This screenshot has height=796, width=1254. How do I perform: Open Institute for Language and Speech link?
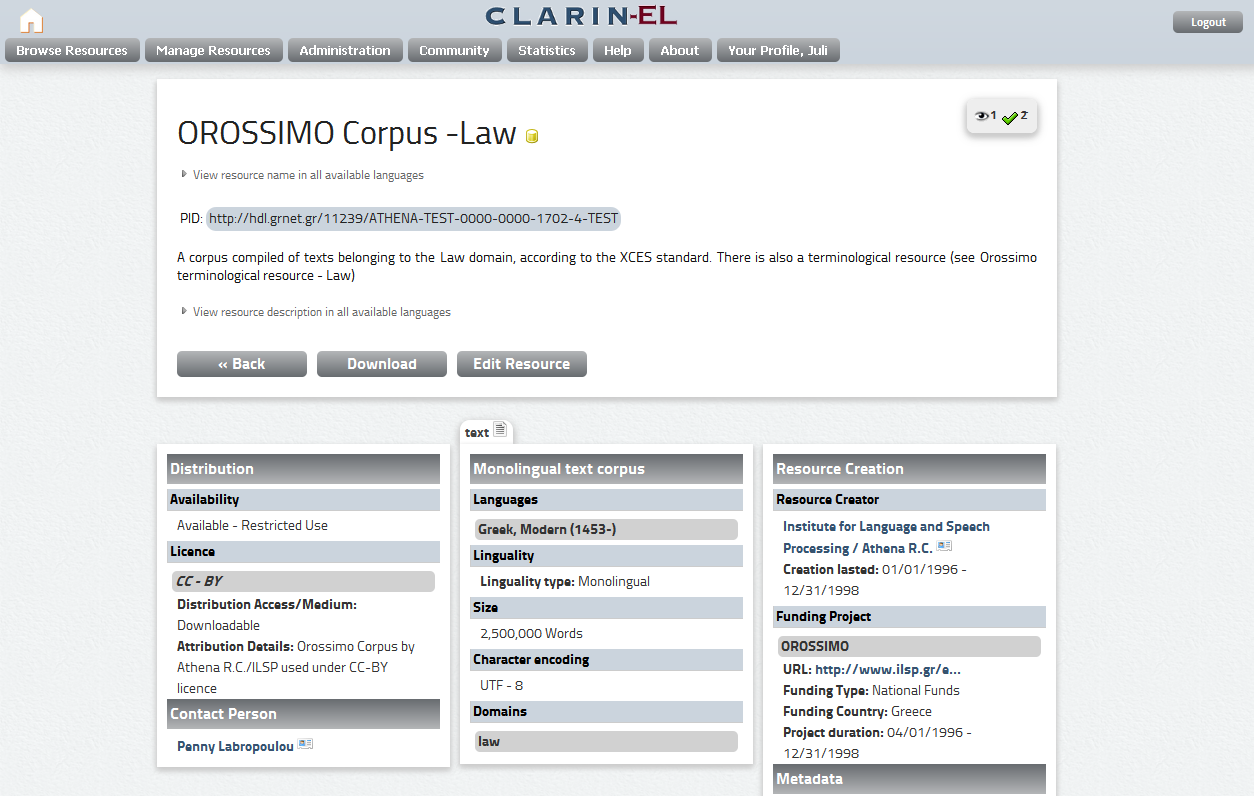coord(886,537)
